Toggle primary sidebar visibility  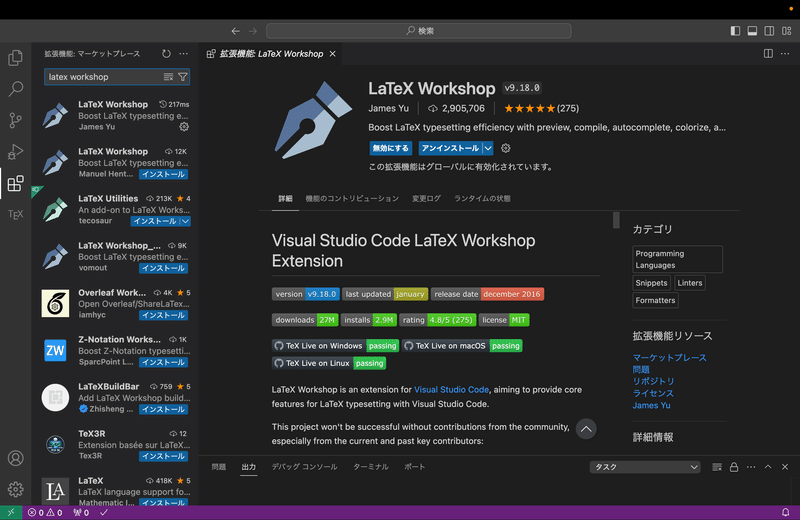pyautogui.click(x=735, y=31)
